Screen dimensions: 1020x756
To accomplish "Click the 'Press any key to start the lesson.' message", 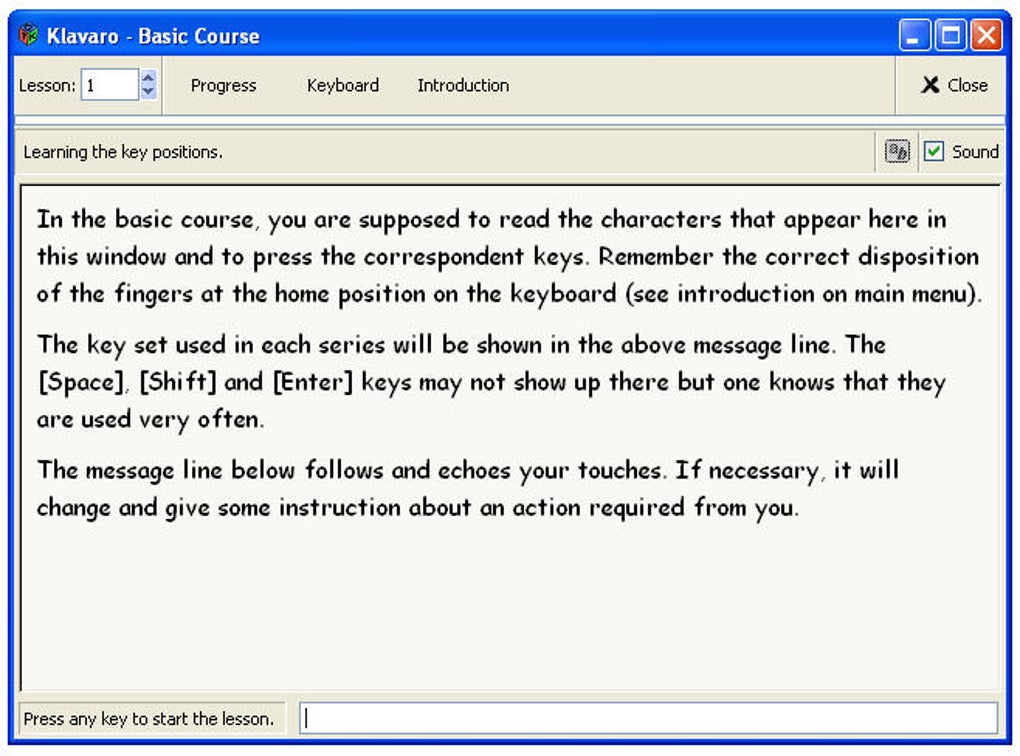I will [x=149, y=719].
